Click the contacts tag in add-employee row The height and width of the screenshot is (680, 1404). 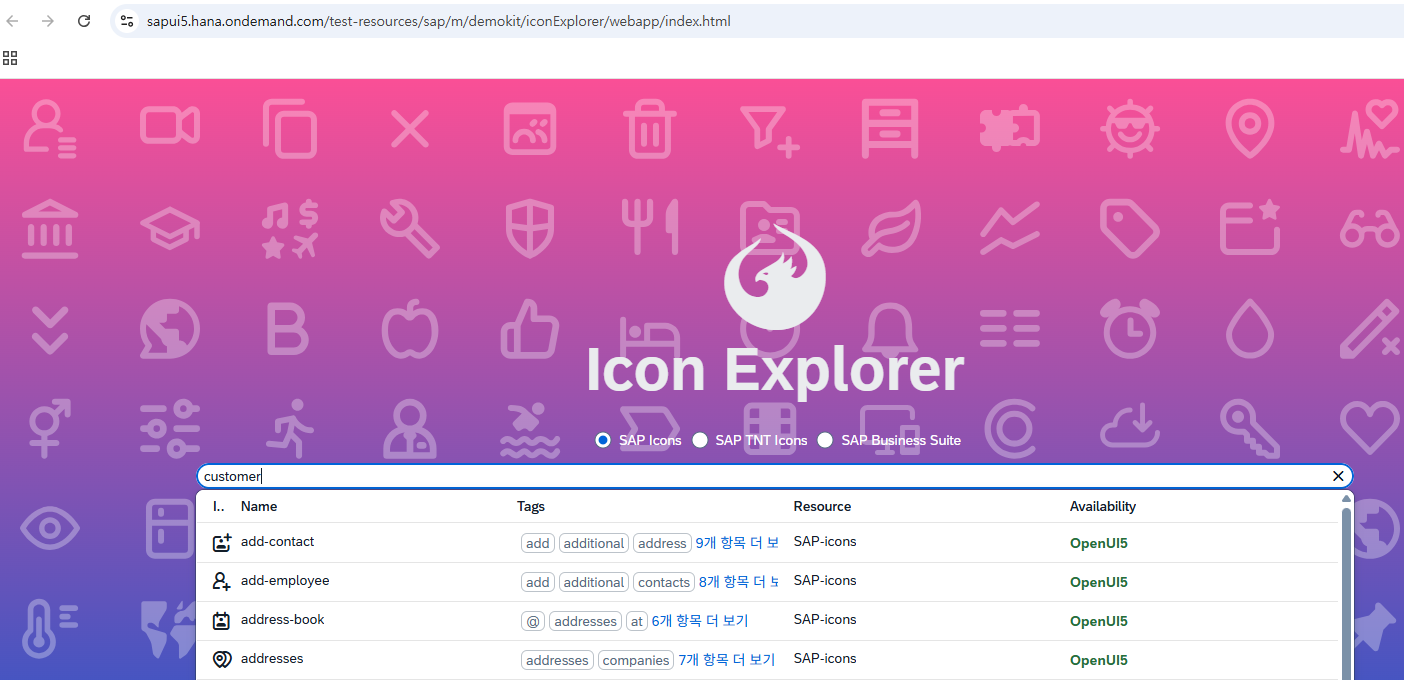tap(664, 582)
